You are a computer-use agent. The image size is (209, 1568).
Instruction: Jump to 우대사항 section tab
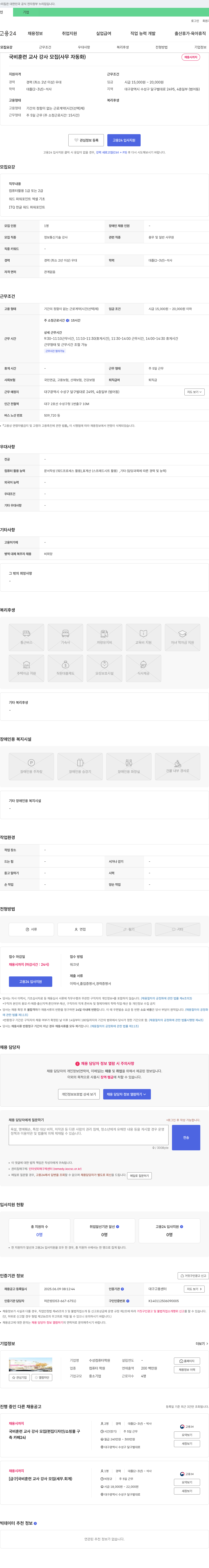(x=84, y=47)
